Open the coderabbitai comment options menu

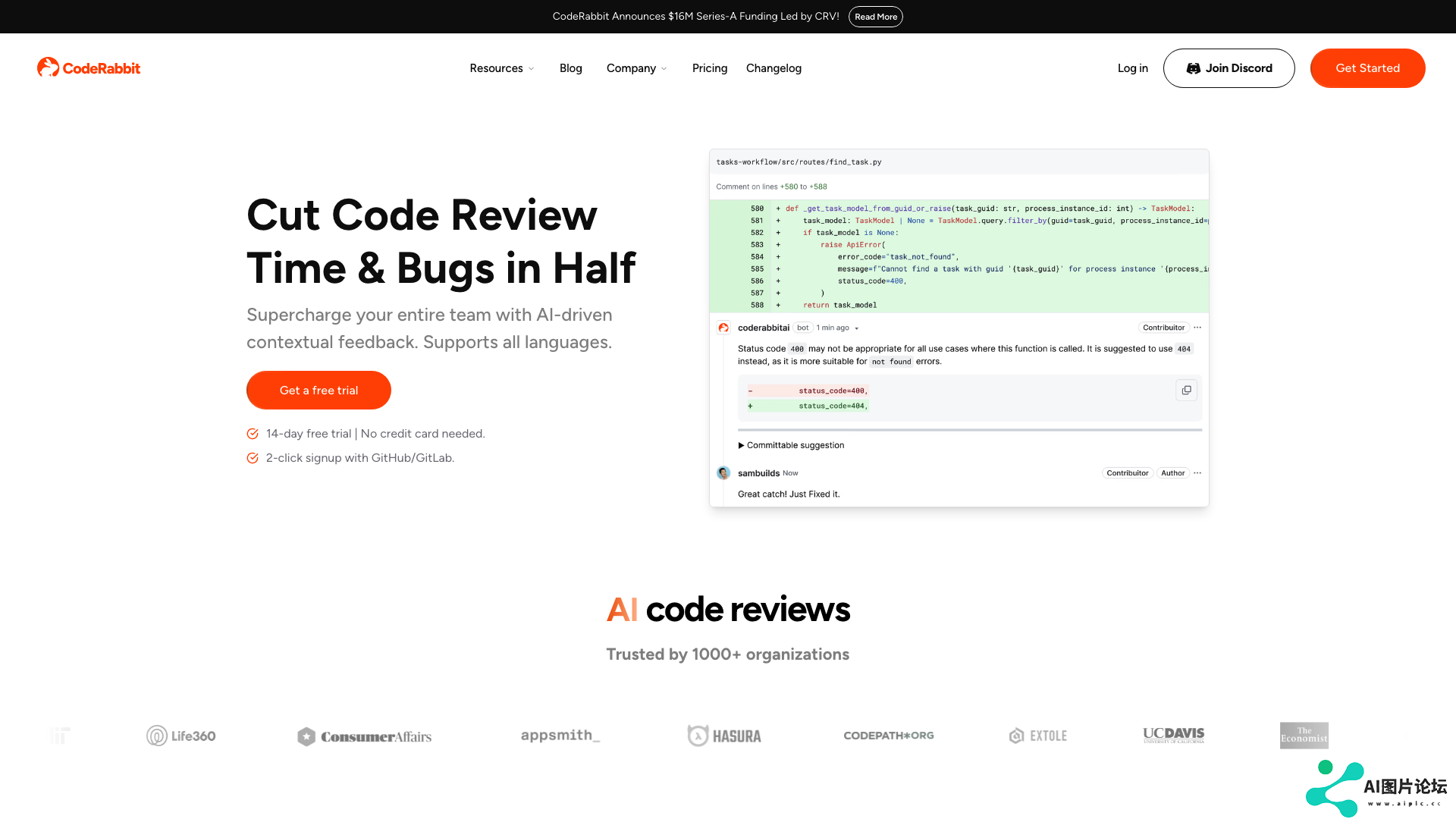click(1197, 328)
